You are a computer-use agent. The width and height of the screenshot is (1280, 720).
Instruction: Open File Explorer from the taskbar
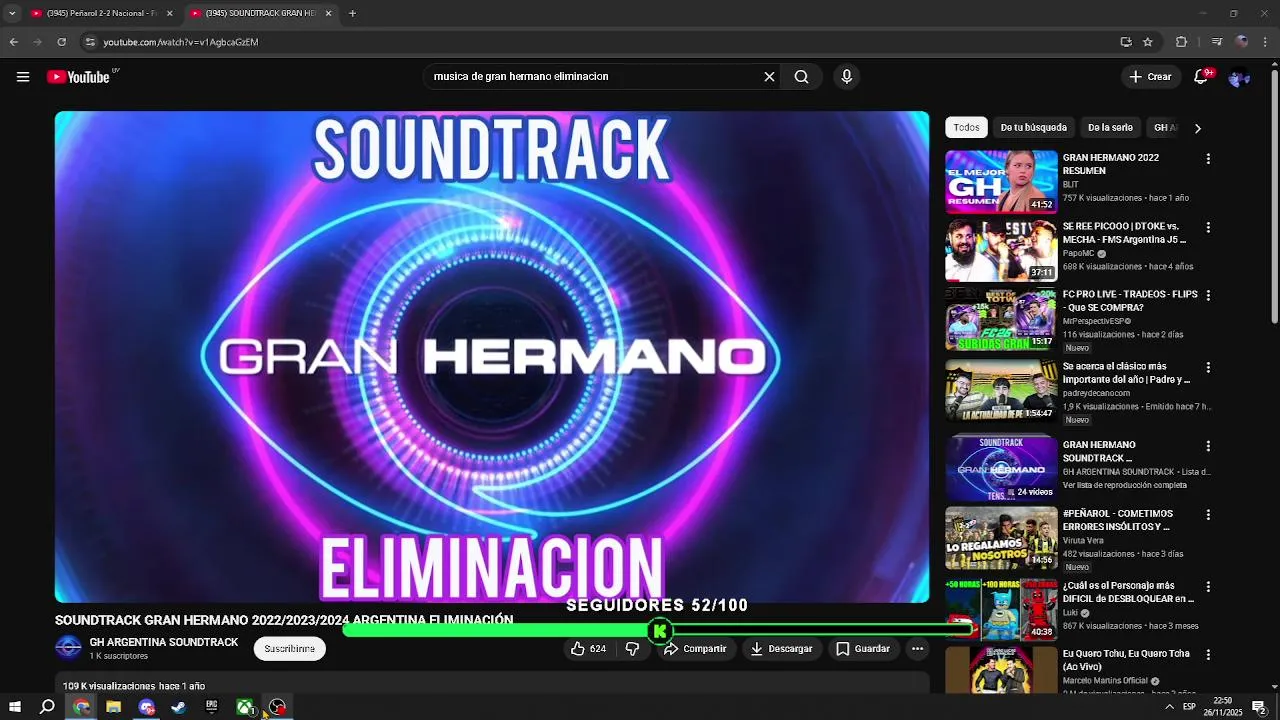coord(113,707)
